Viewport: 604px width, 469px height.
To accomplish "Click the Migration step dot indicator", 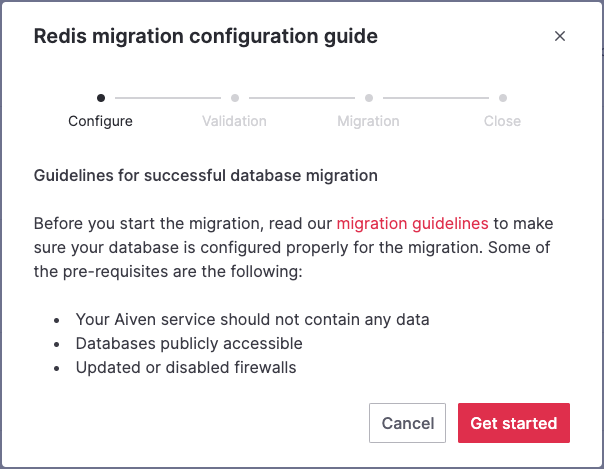I will 369,98.
